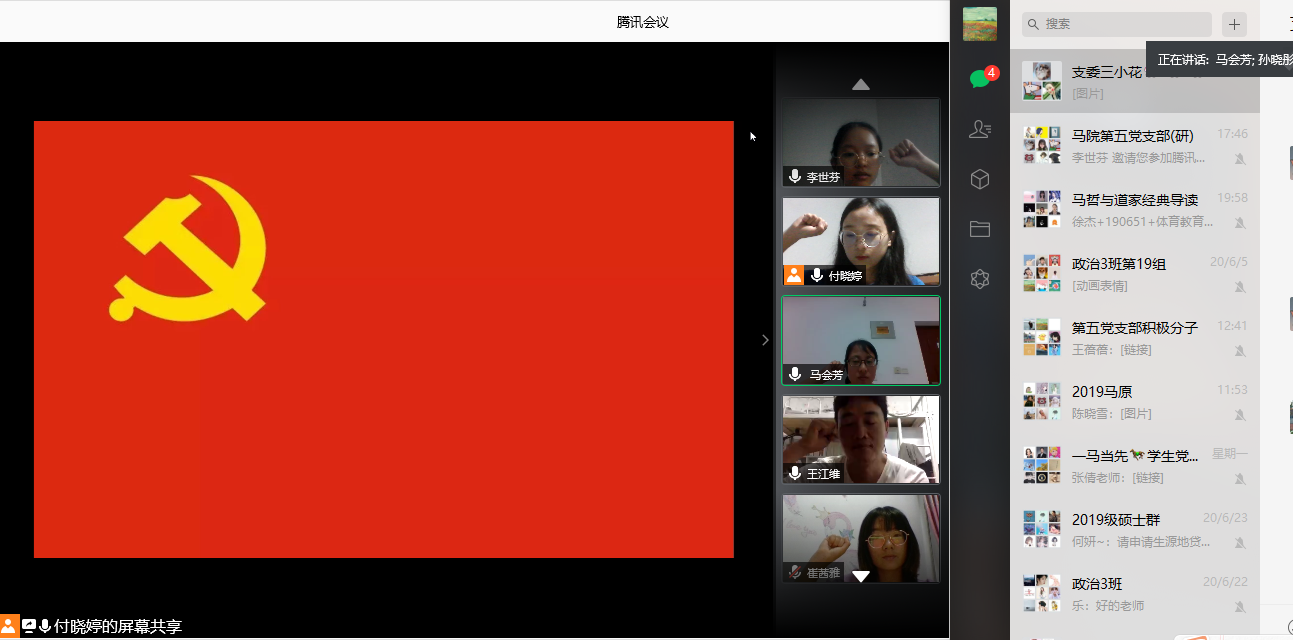Viewport: 1293px width, 640px height.
Task: Click the 张倩老师: [链接] message preview
Action: 1118,478
